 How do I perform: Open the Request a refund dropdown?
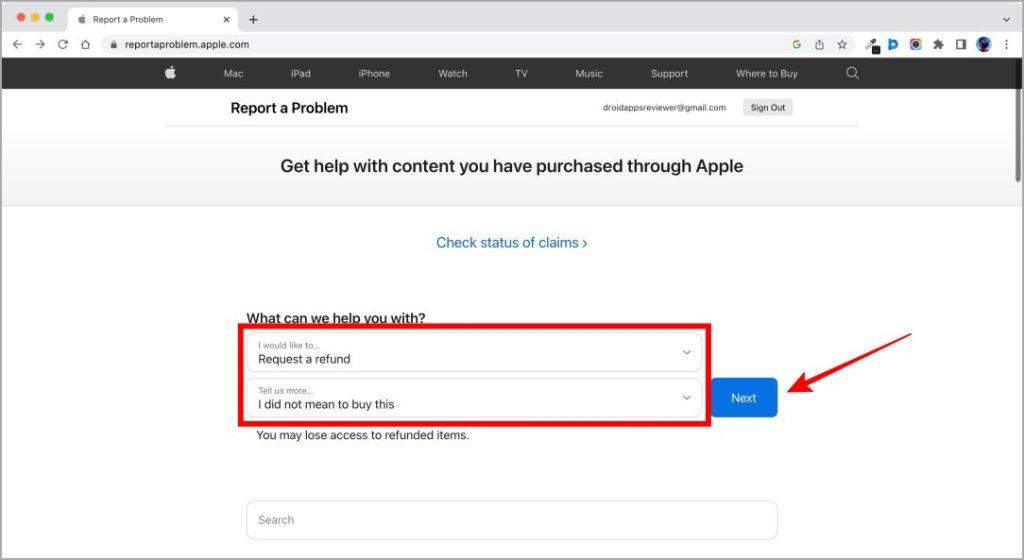[474, 352]
